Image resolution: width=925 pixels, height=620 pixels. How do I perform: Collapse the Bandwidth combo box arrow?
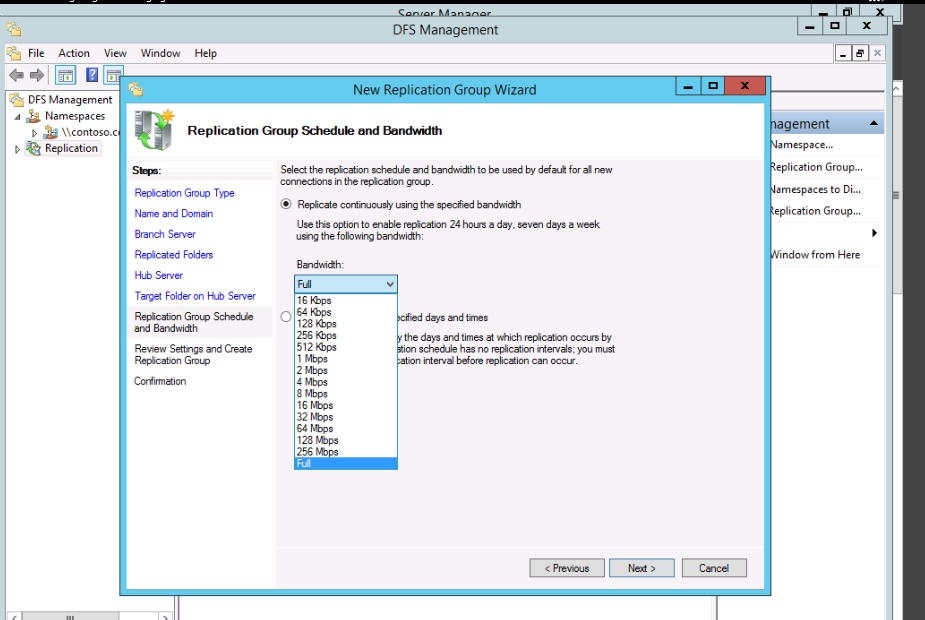coord(389,284)
